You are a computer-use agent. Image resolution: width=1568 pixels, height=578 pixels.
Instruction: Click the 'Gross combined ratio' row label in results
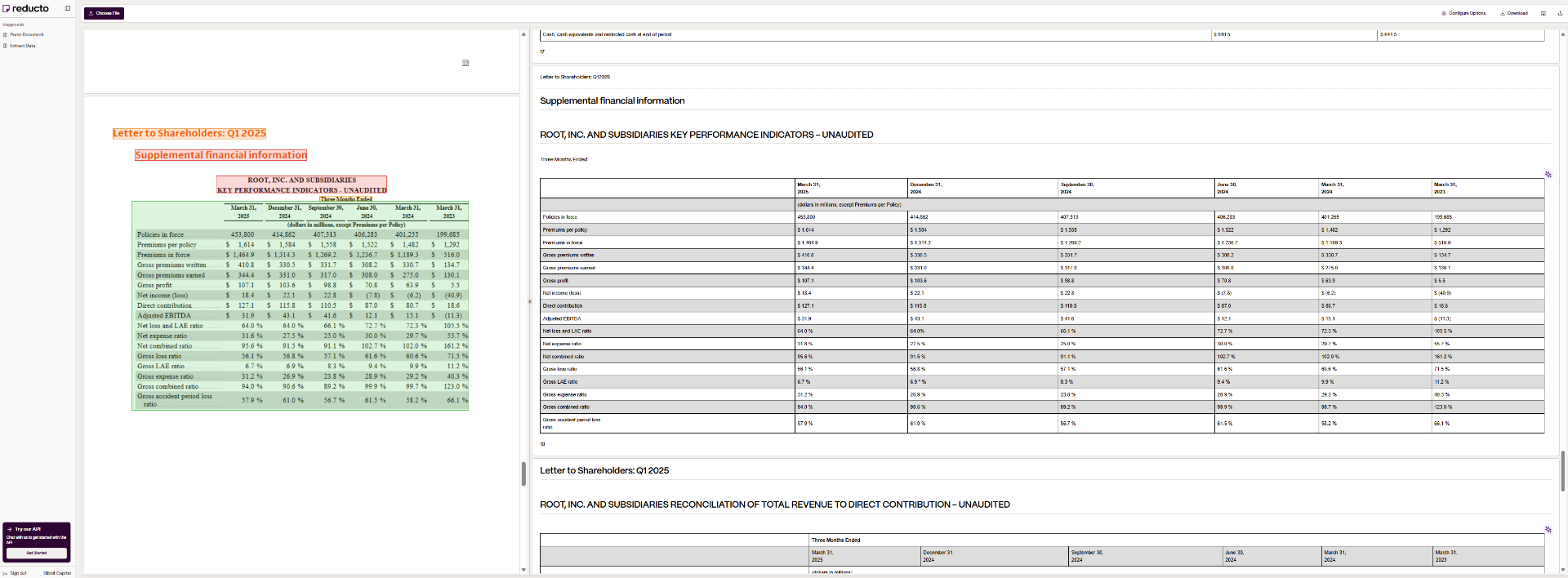tap(566, 407)
